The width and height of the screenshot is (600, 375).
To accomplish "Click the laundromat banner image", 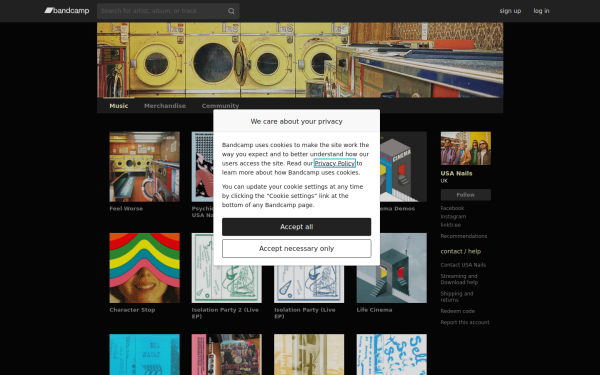I will (x=300, y=60).
